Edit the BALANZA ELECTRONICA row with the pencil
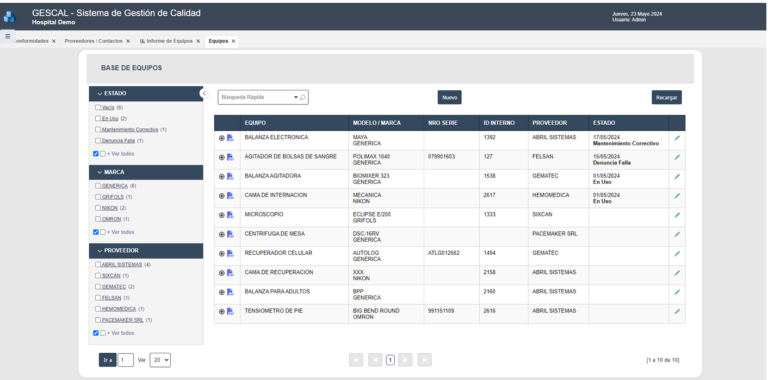This screenshot has width=768, height=380. click(x=677, y=138)
